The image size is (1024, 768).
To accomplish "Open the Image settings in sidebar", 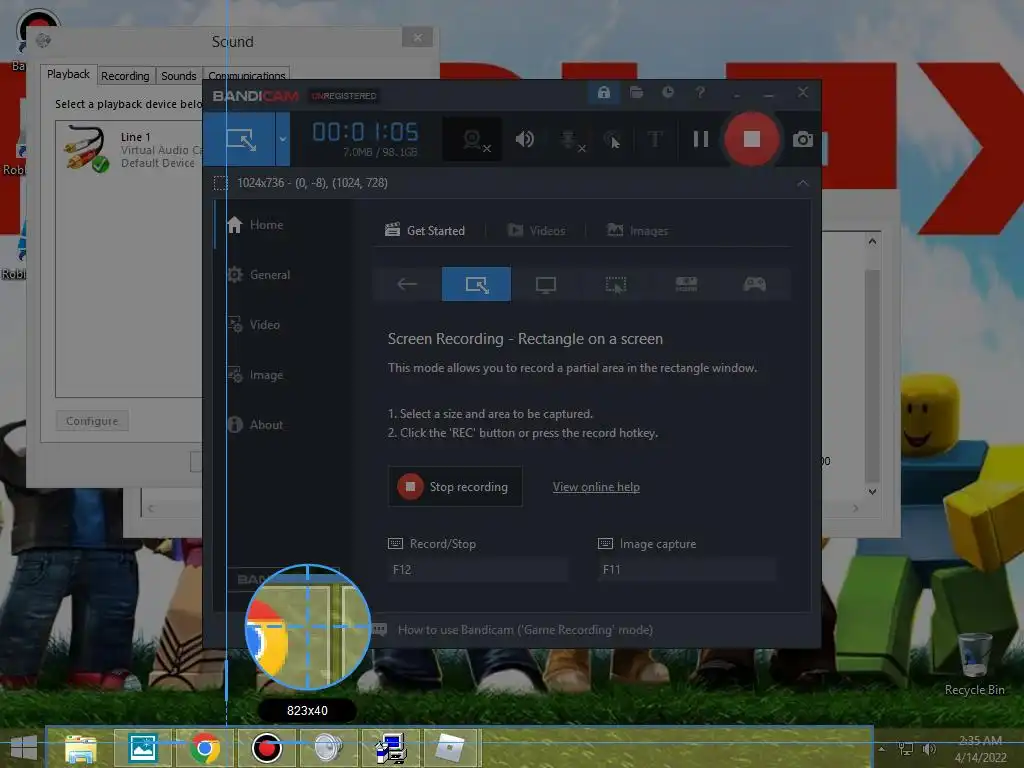I will (255, 375).
